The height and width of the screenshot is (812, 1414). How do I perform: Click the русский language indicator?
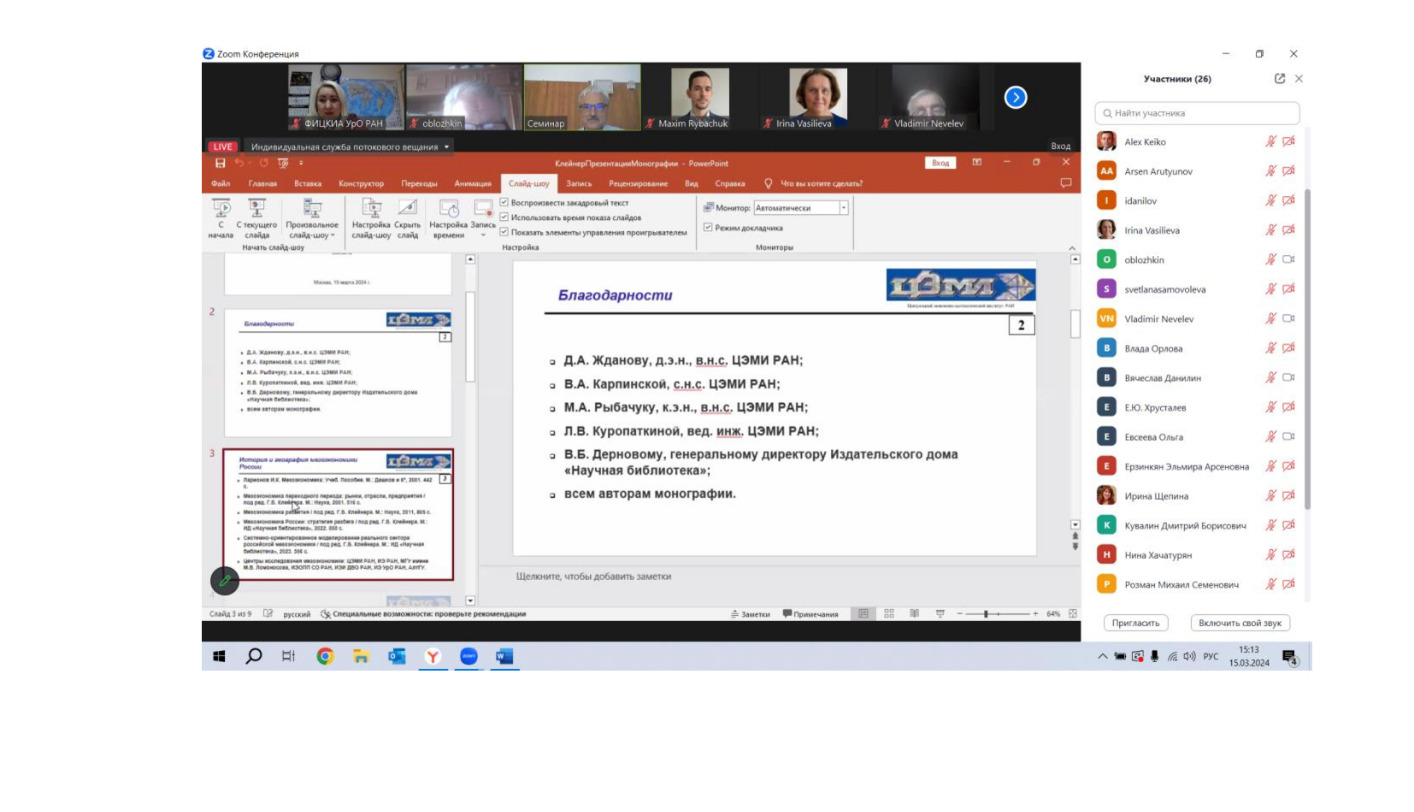pos(297,614)
